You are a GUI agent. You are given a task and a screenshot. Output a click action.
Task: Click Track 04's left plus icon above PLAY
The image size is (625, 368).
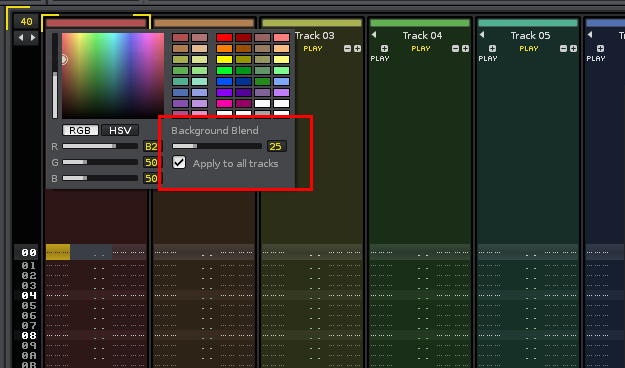click(x=384, y=49)
